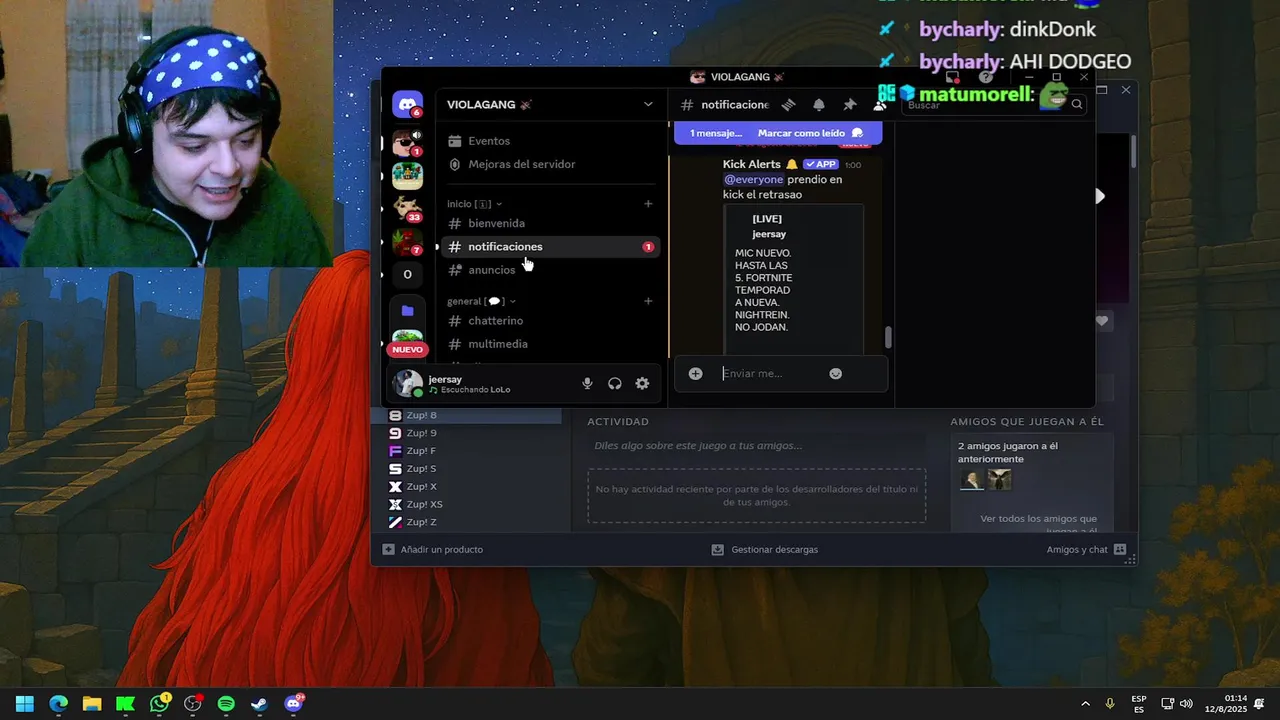Open the bienvenida channel
The height and width of the screenshot is (720, 1280).
click(549, 223)
